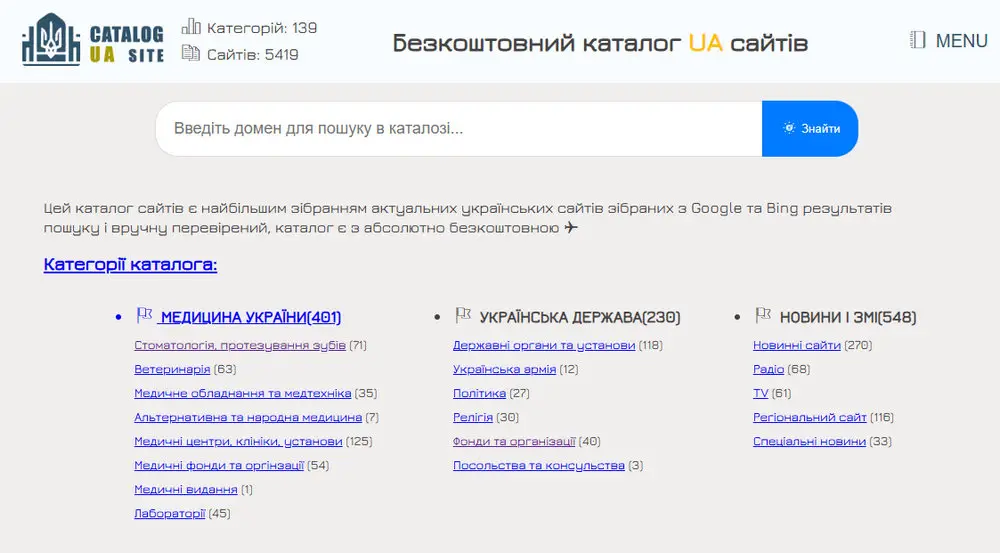Viewport: 1000px width, 553px height.
Task: Click the categories count chart icon
Action: (191, 26)
